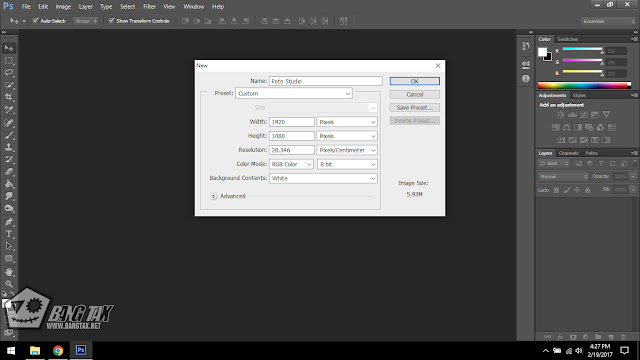The height and width of the screenshot is (360, 640).
Task: Toggle the layer filter on/off switch
Action: 634,164
